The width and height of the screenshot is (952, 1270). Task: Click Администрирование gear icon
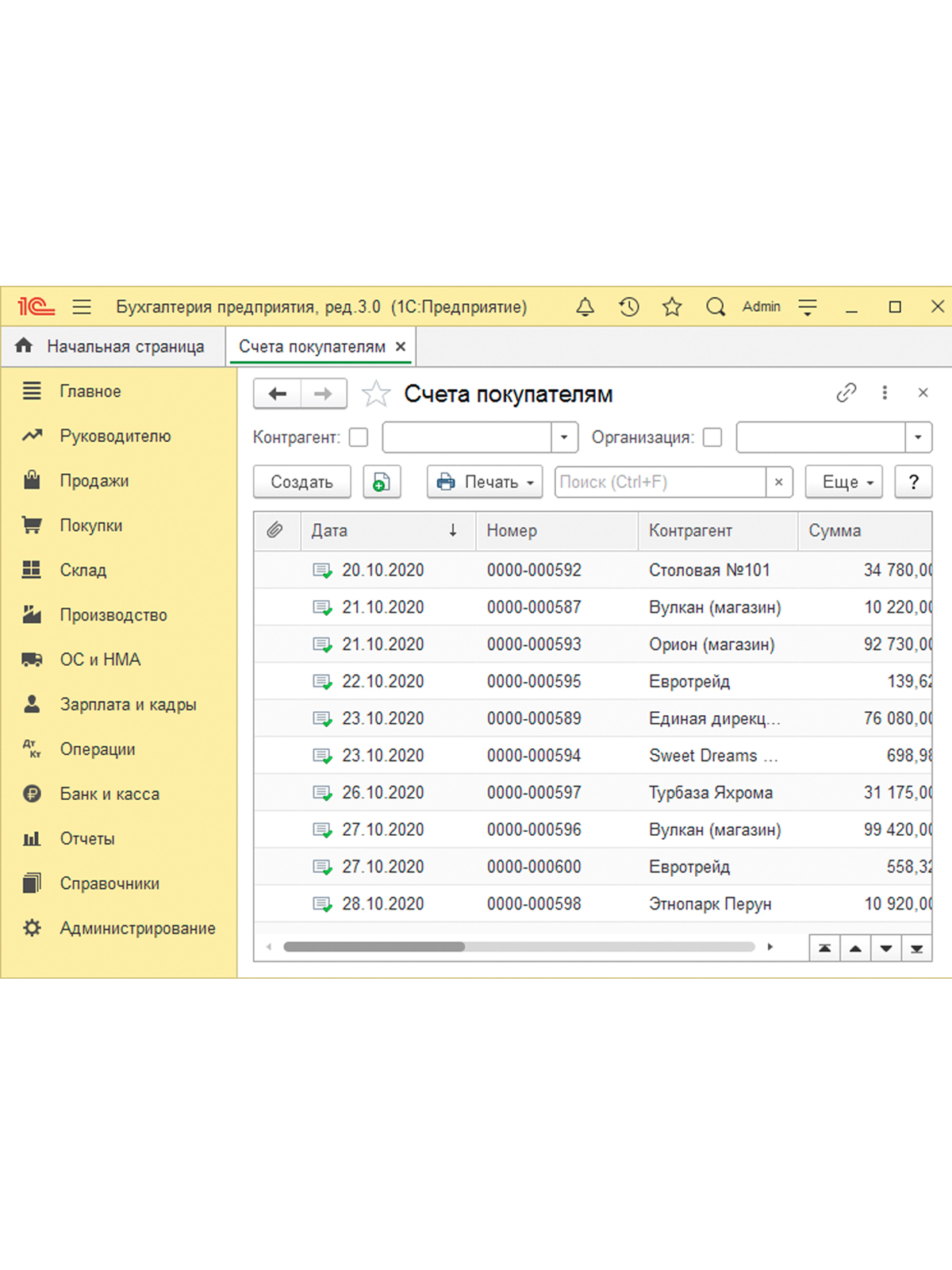32,927
